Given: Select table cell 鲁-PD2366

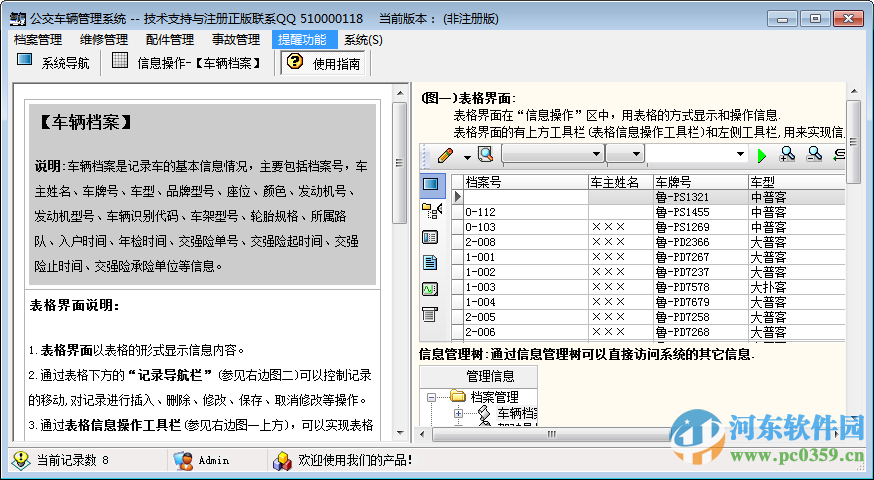Looking at the screenshot, I should tap(701, 242).
